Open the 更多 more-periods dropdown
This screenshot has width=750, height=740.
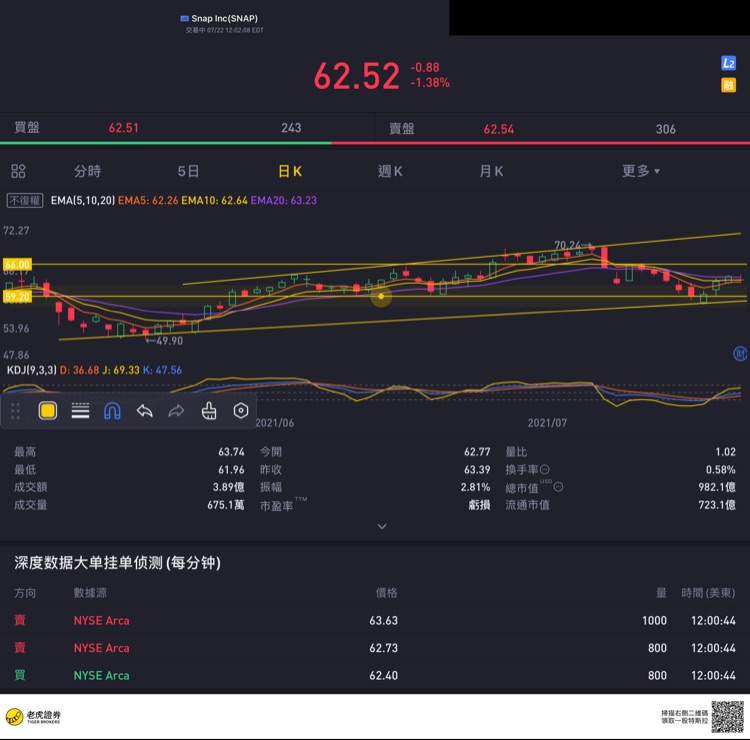point(641,171)
